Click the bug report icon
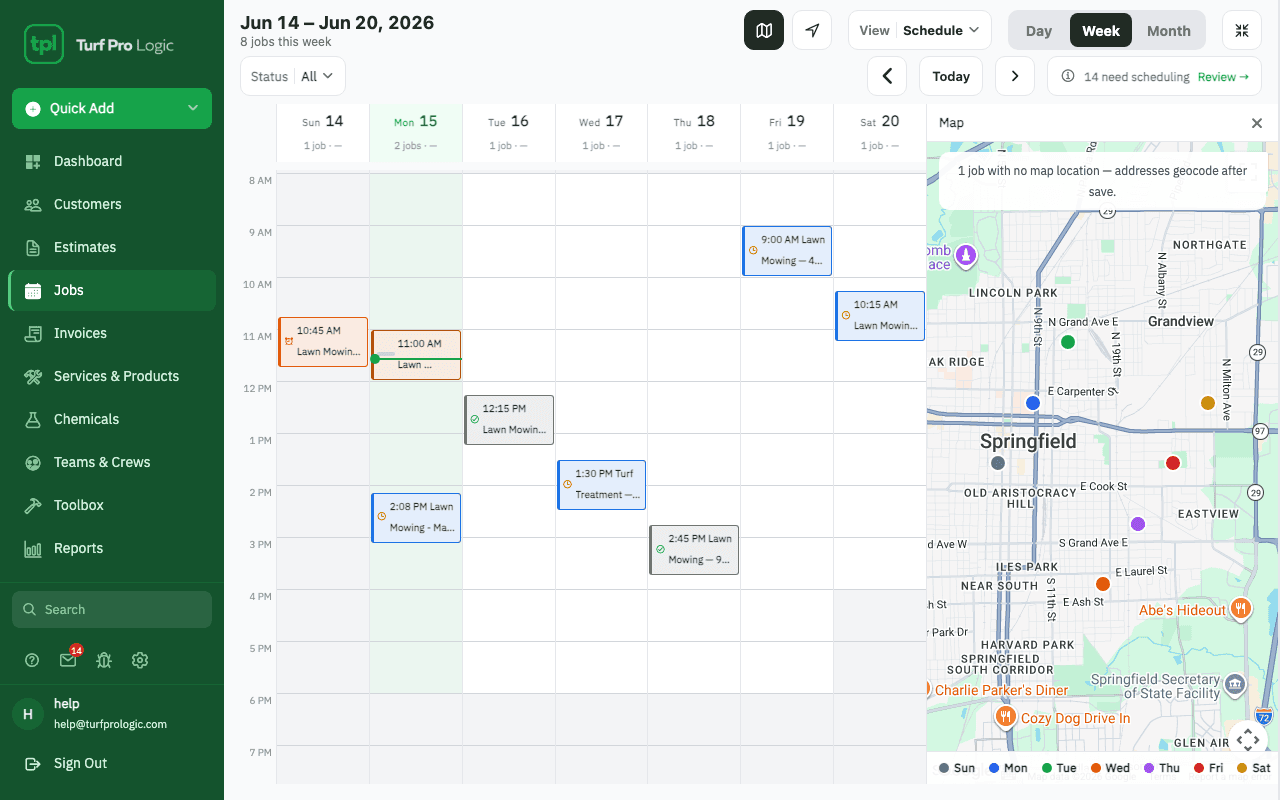This screenshot has width=1280, height=800. [104, 660]
